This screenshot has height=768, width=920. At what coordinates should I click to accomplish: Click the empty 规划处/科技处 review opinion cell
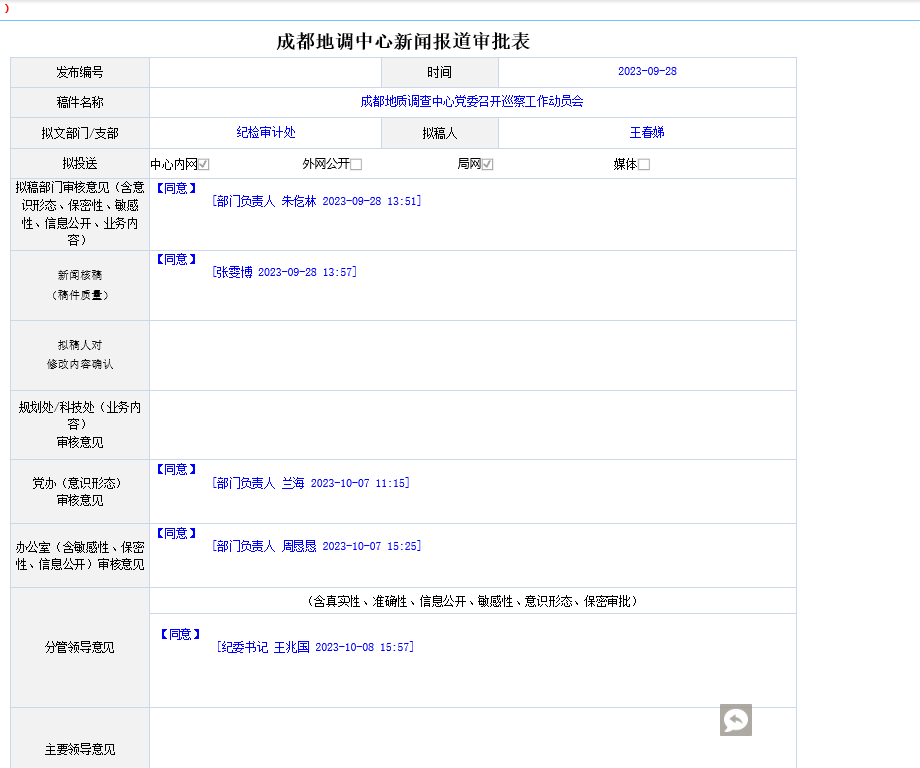tap(472, 425)
